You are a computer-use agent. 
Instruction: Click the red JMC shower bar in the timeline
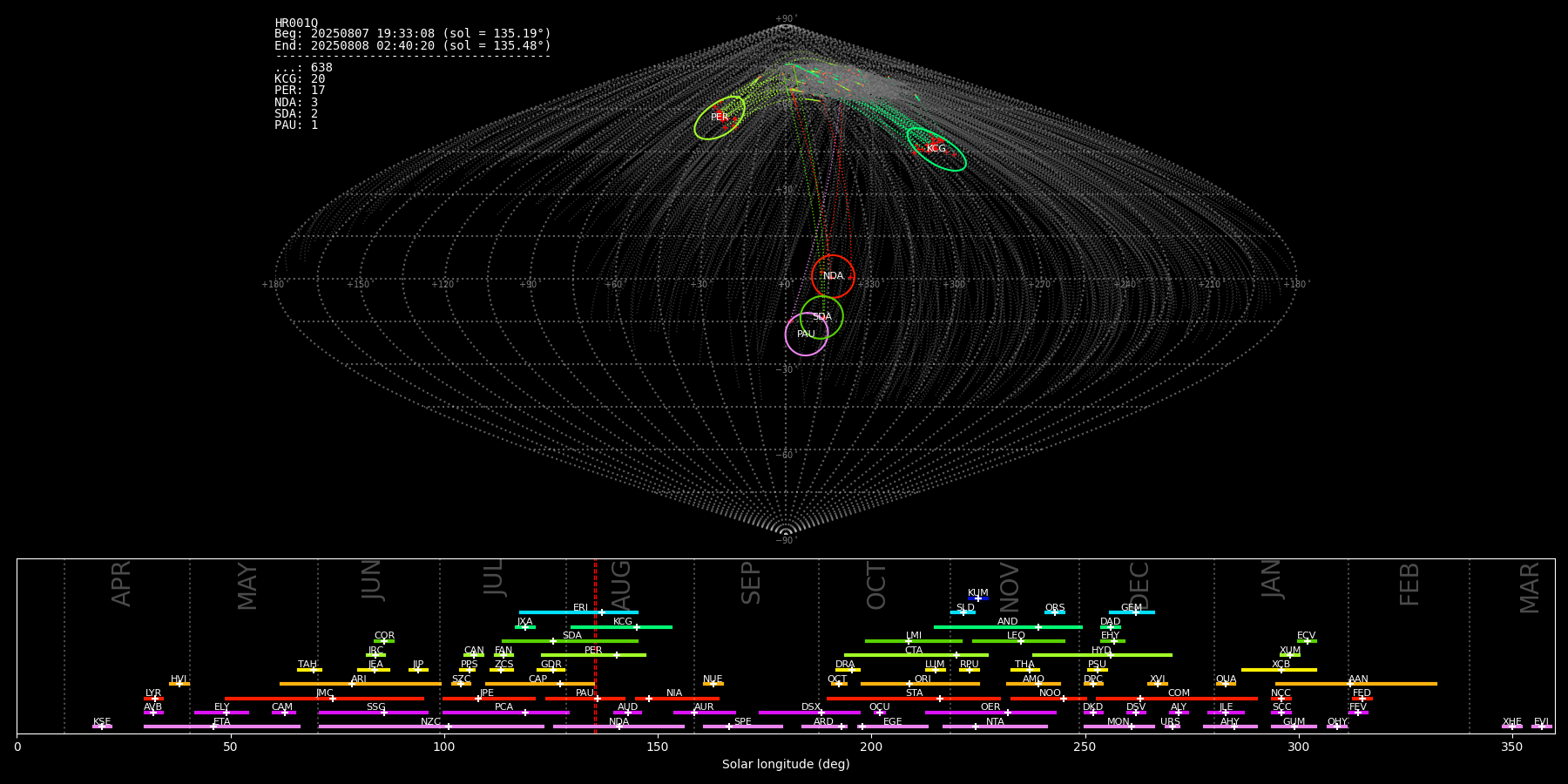[324, 699]
